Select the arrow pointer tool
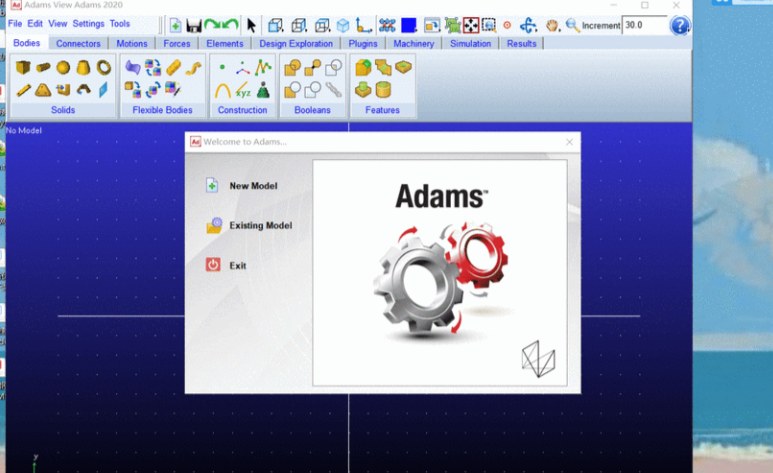 tap(251, 25)
